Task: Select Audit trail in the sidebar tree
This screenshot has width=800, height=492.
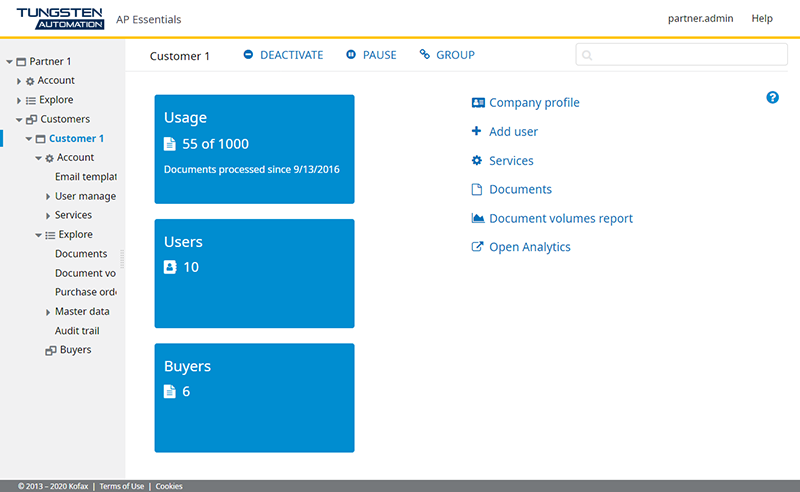Action: [77, 331]
